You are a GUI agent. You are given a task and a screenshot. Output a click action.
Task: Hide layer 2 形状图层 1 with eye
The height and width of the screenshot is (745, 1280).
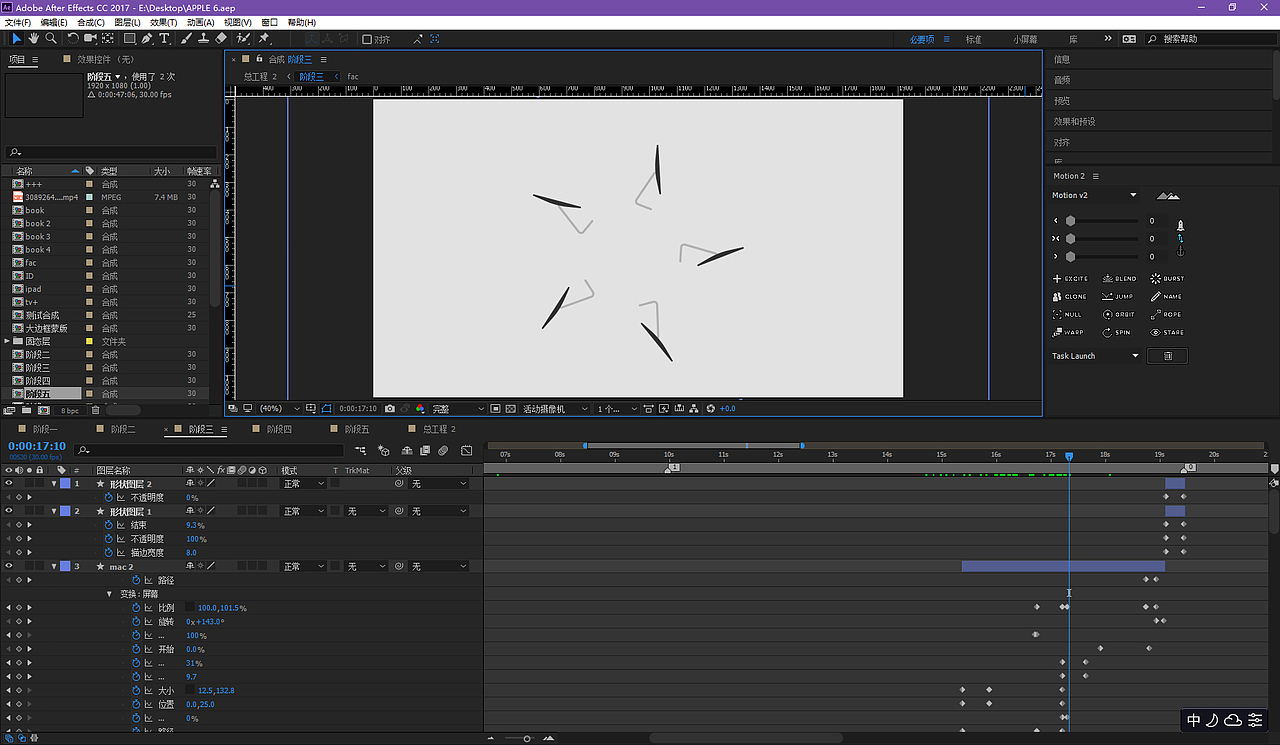pyautogui.click(x=9, y=511)
